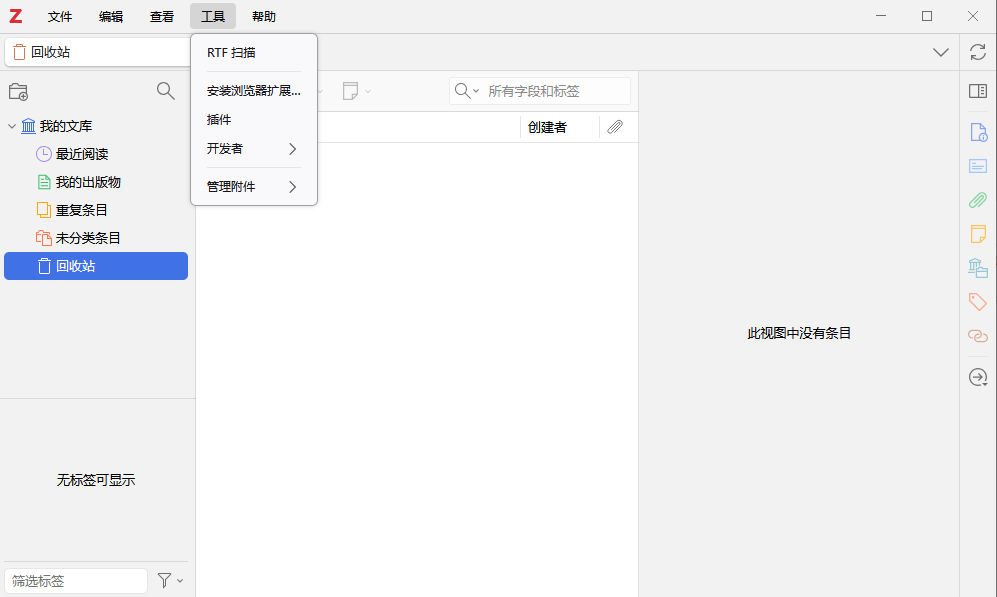Open the attachments paperclip side icon
The height and width of the screenshot is (597, 997).
click(978, 200)
